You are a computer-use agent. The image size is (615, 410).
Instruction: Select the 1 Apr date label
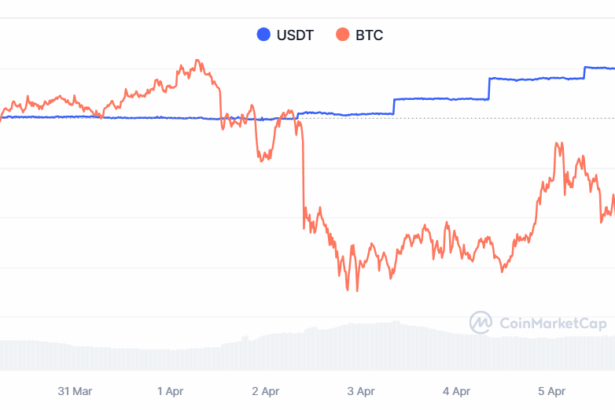pyautogui.click(x=171, y=391)
